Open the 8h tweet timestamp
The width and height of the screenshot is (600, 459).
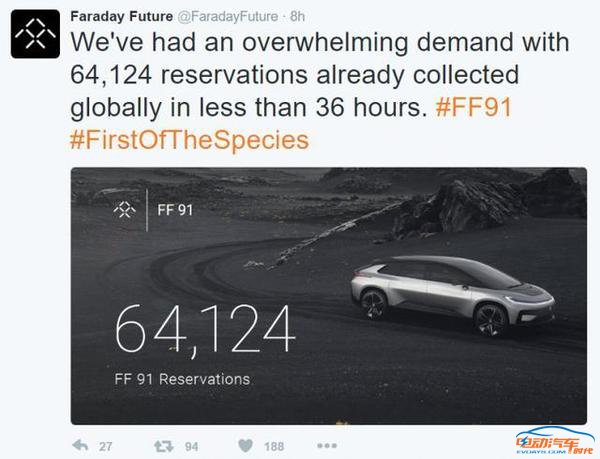pyautogui.click(x=297, y=16)
